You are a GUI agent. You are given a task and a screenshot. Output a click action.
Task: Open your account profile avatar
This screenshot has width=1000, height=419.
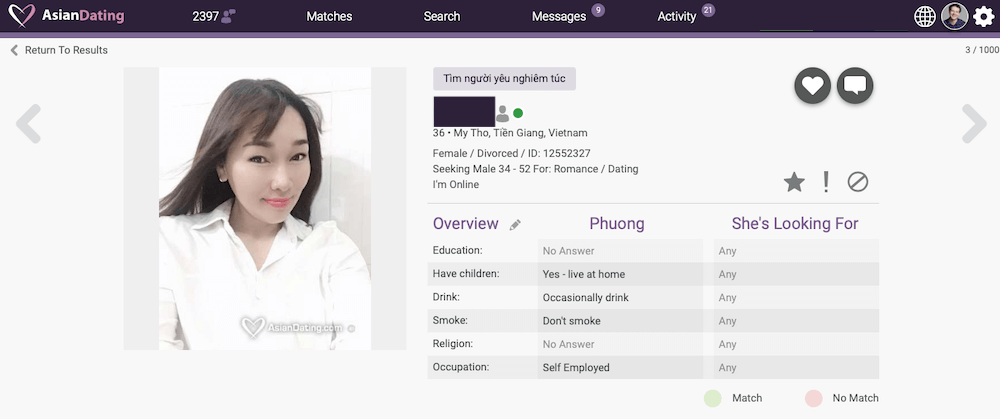[955, 16]
